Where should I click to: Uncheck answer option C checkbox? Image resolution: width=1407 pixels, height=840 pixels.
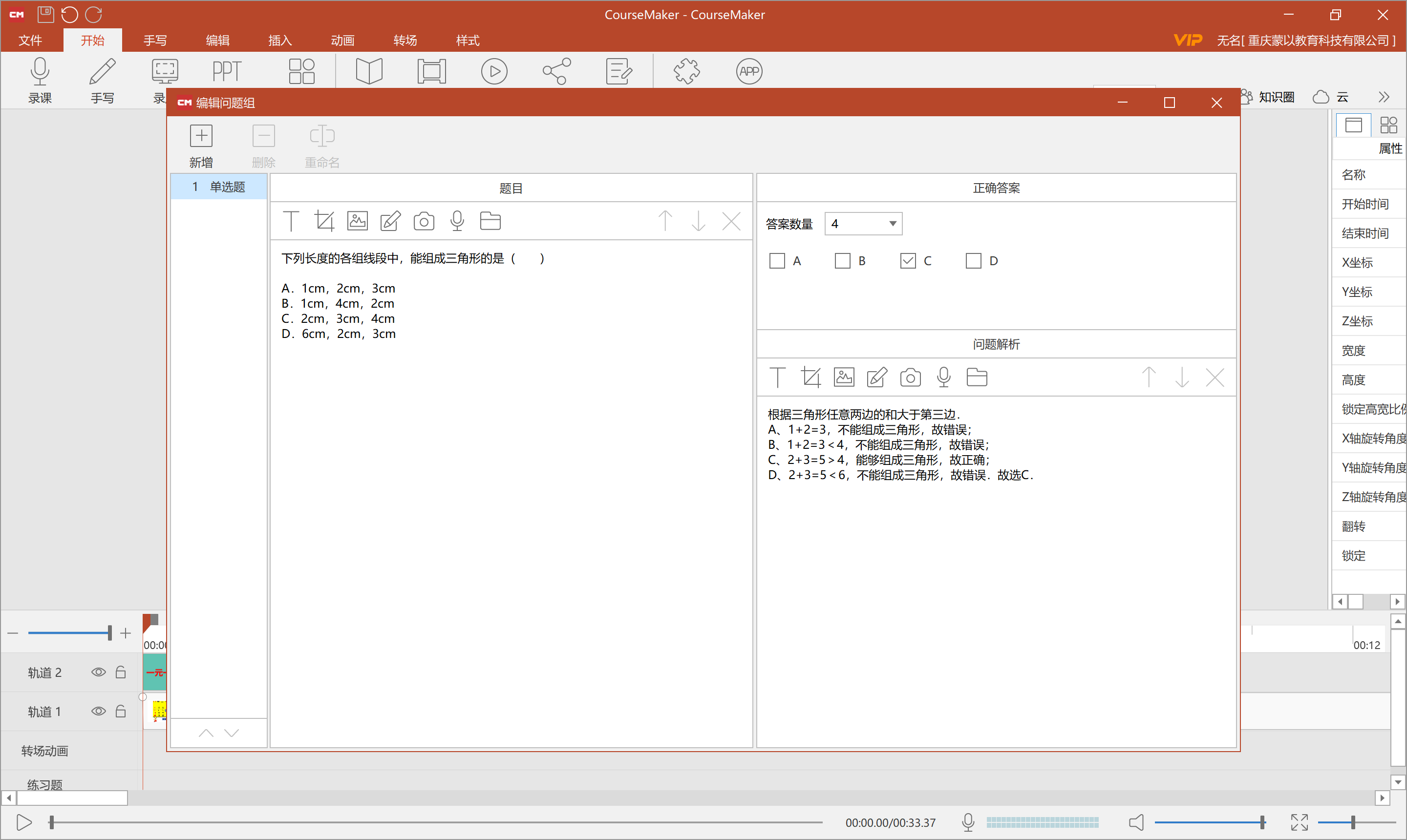pyautogui.click(x=908, y=261)
